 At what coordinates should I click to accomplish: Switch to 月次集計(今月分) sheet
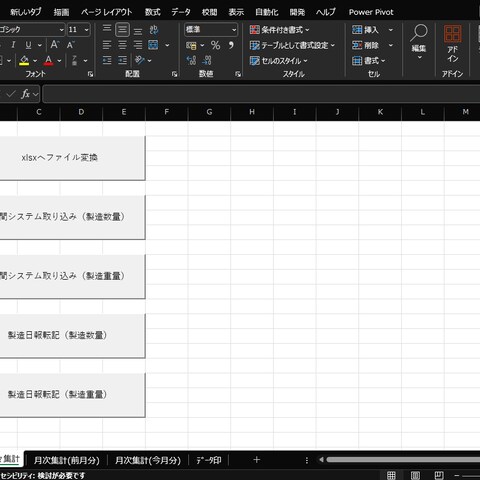148,460
